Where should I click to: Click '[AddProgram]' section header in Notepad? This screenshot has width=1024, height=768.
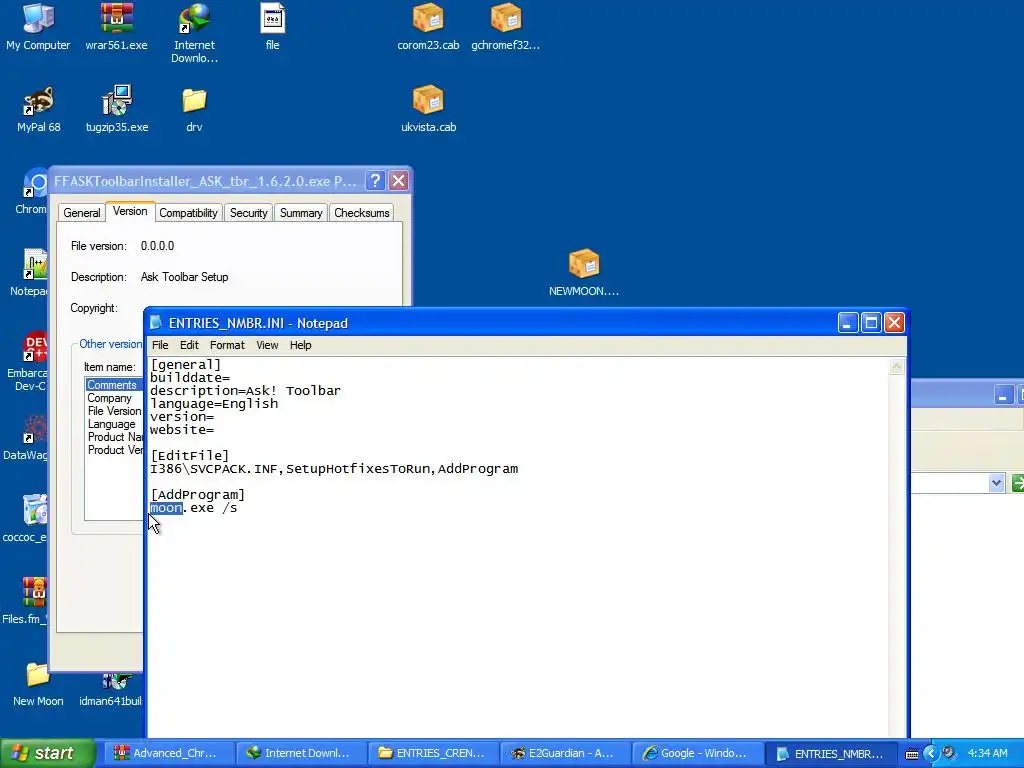(x=197, y=495)
